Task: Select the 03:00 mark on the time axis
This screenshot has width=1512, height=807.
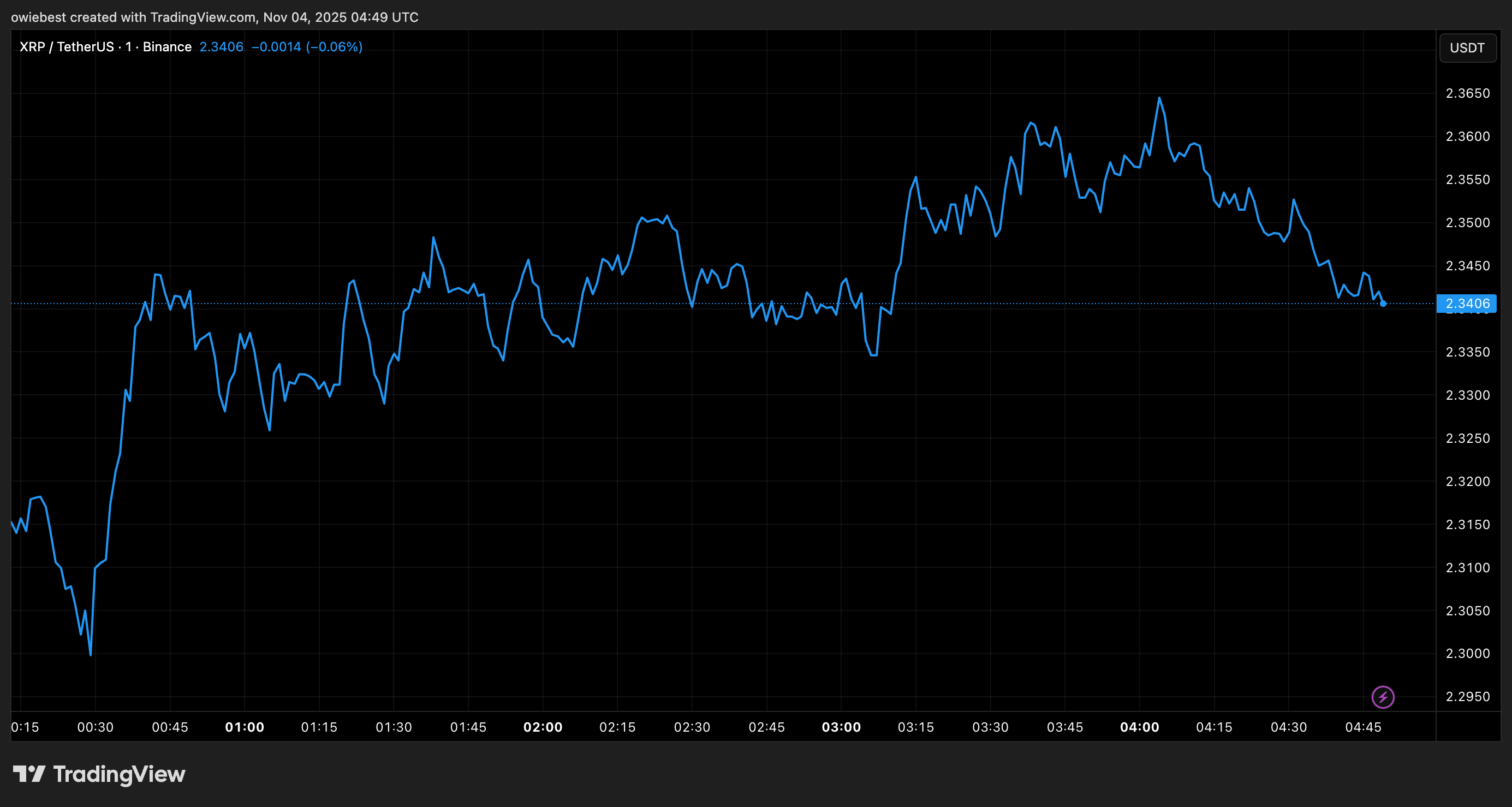Action: [x=842, y=727]
